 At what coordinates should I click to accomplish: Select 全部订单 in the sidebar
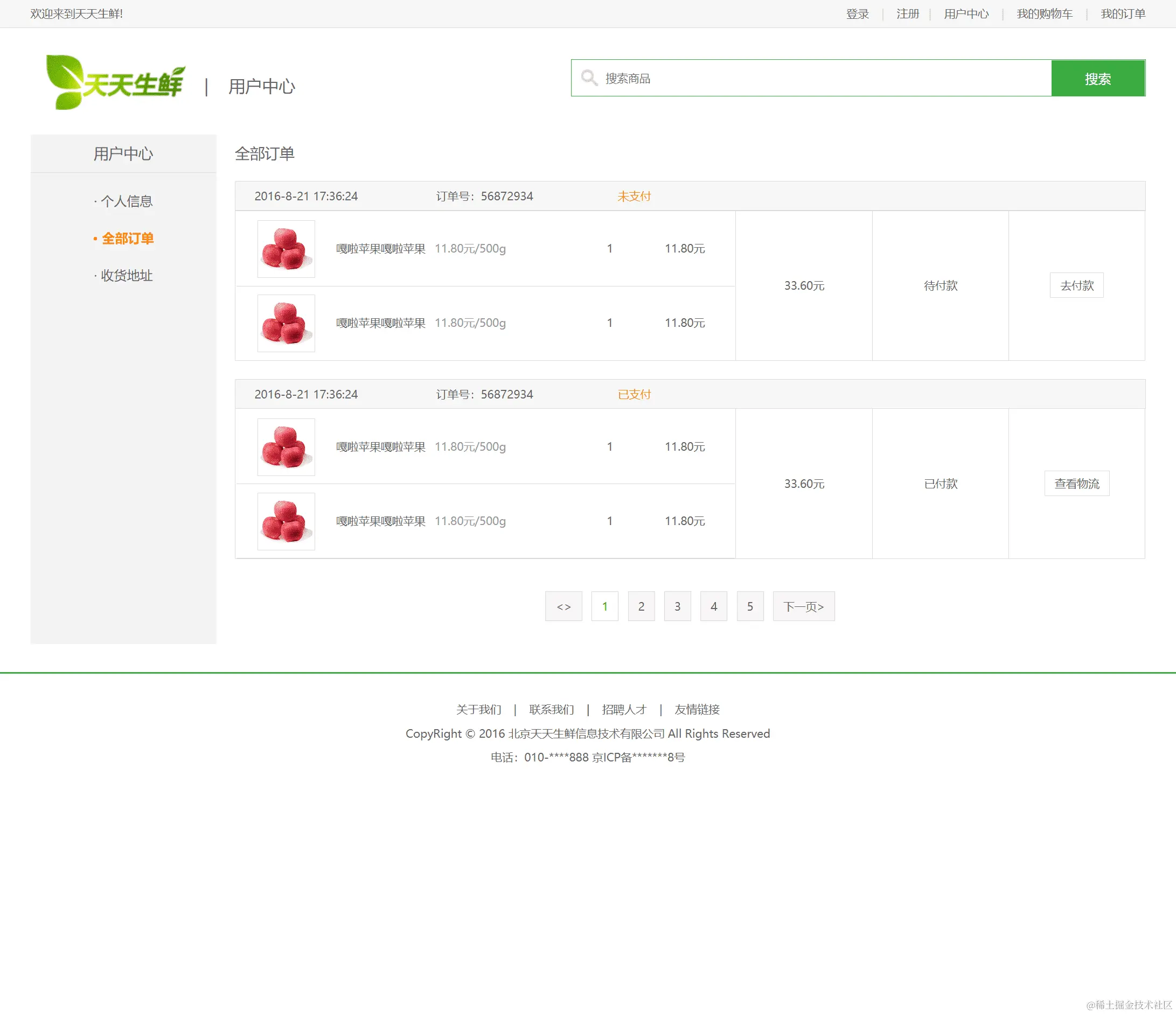[x=127, y=239]
